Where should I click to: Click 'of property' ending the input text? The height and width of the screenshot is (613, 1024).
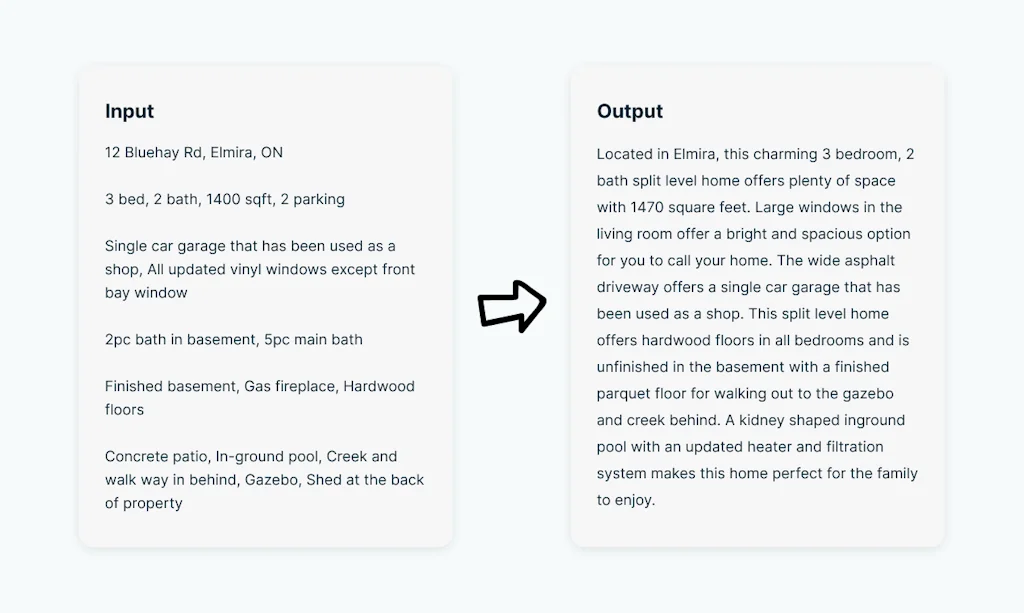click(x=143, y=503)
